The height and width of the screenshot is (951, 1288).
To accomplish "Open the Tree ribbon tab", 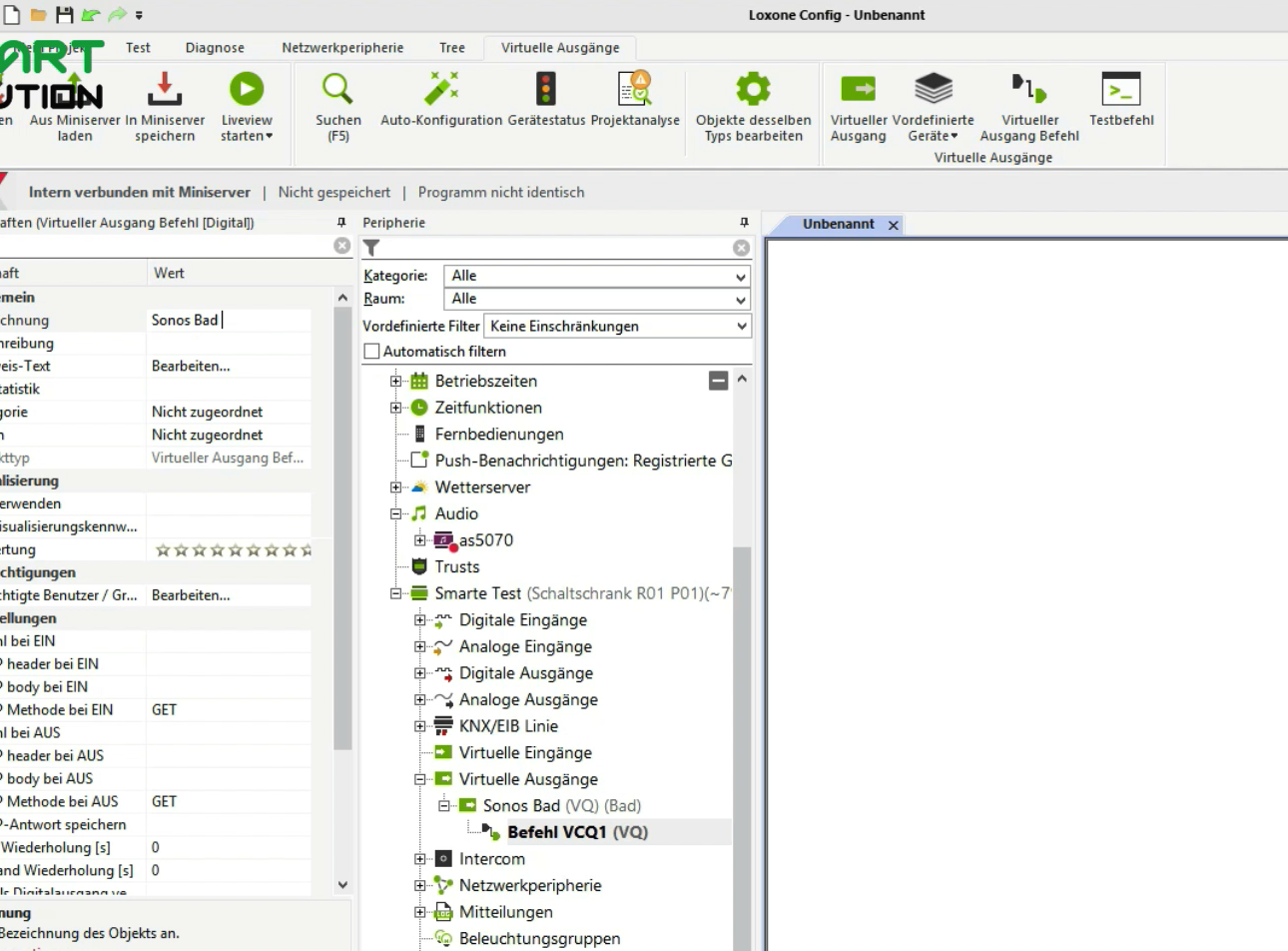I will (452, 48).
